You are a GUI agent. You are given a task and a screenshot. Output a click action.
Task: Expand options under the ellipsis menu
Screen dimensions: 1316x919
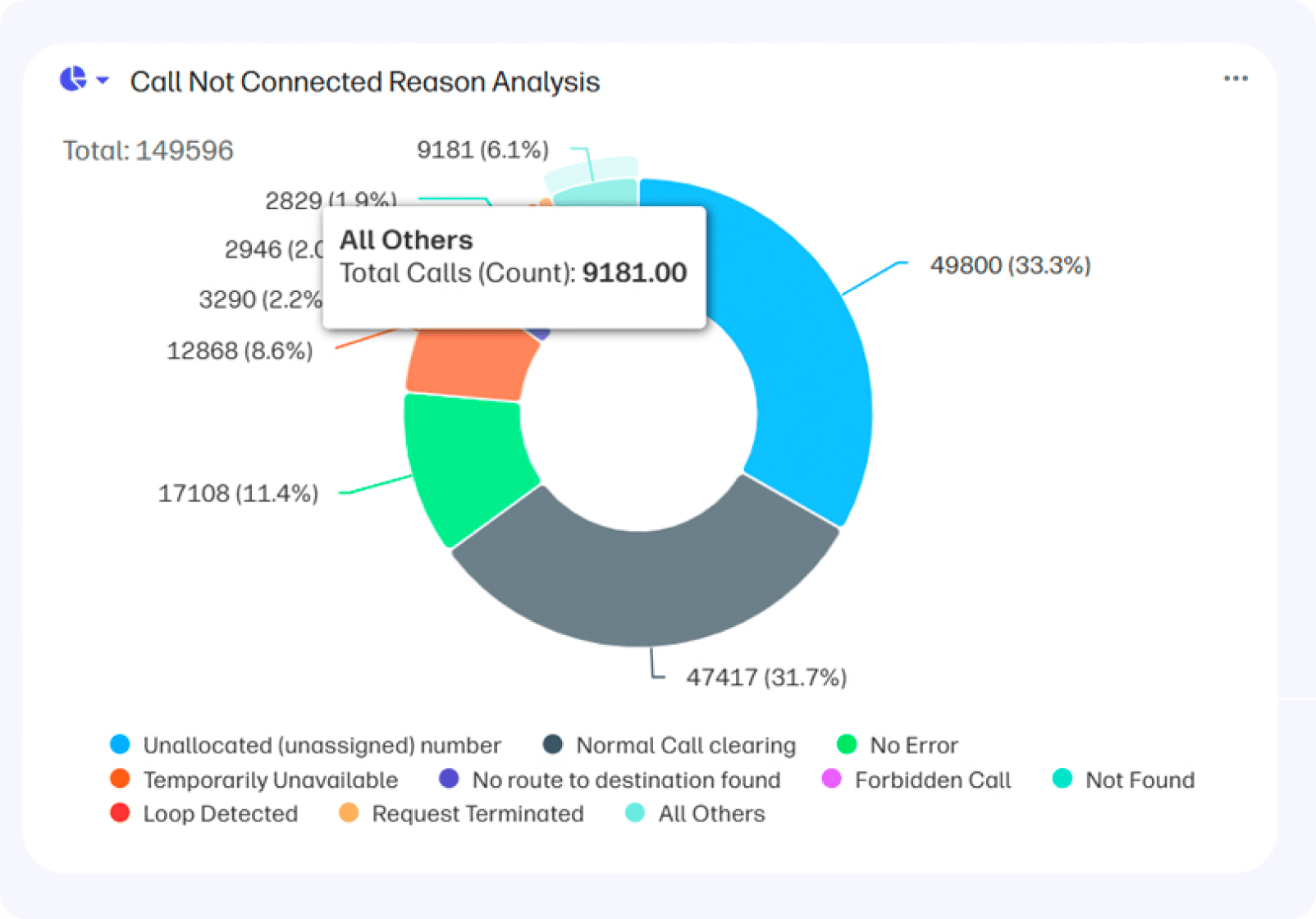point(1236,78)
